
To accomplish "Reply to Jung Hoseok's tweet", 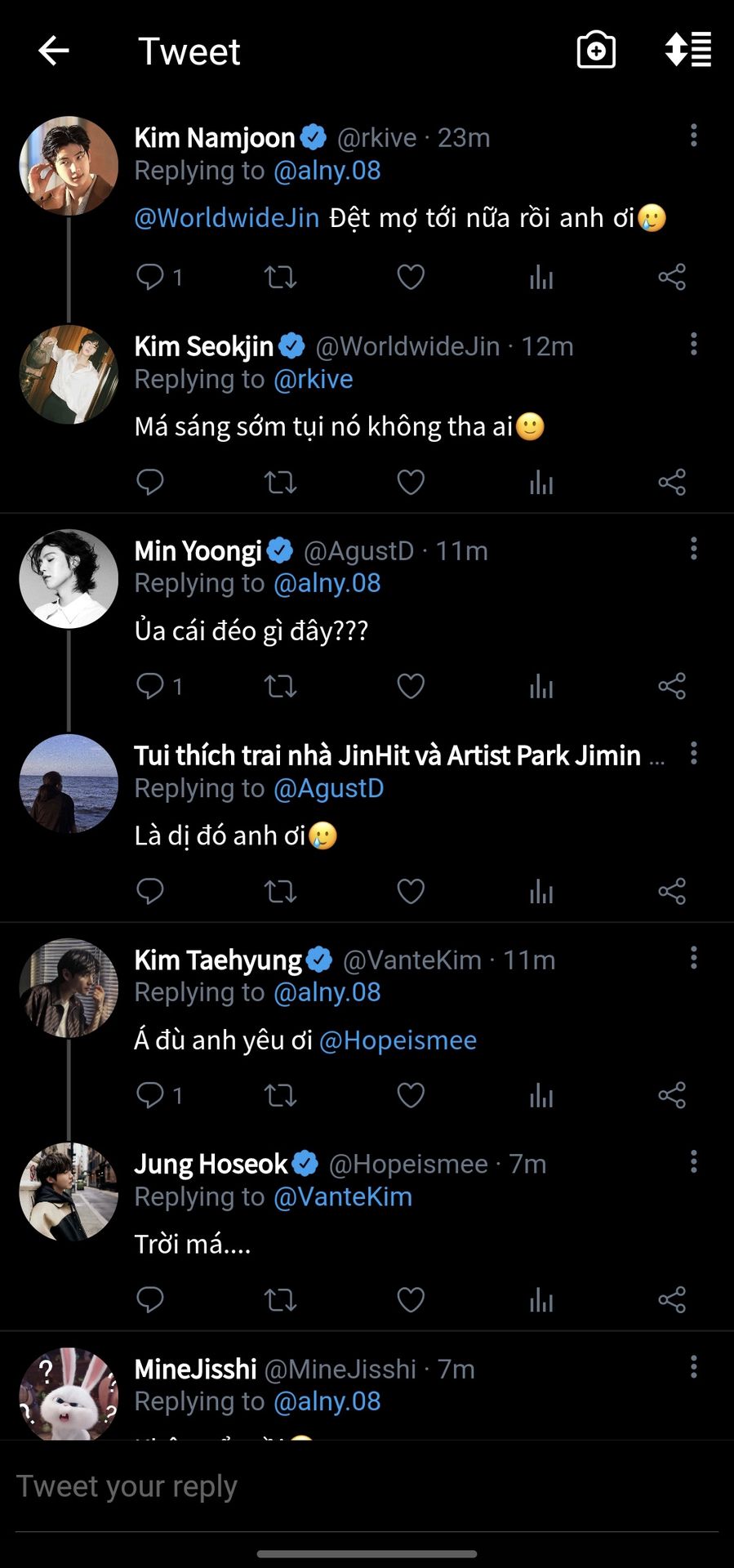I will tap(151, 1299).
